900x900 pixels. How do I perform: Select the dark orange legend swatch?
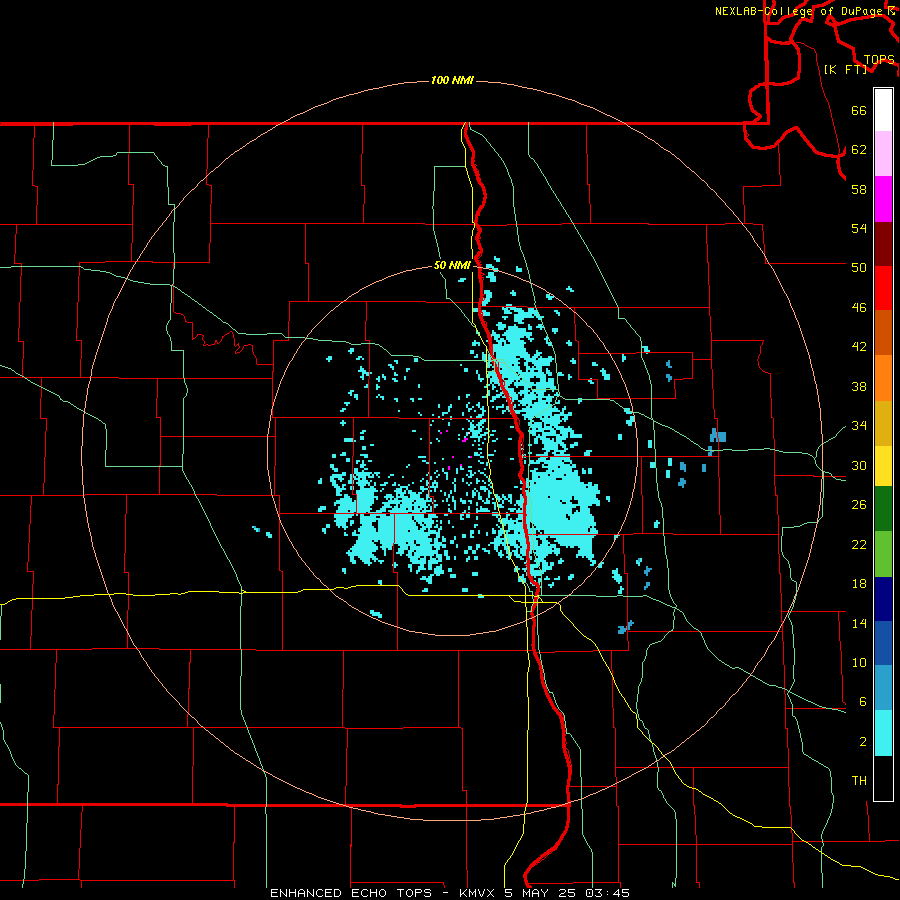(883, 332)
